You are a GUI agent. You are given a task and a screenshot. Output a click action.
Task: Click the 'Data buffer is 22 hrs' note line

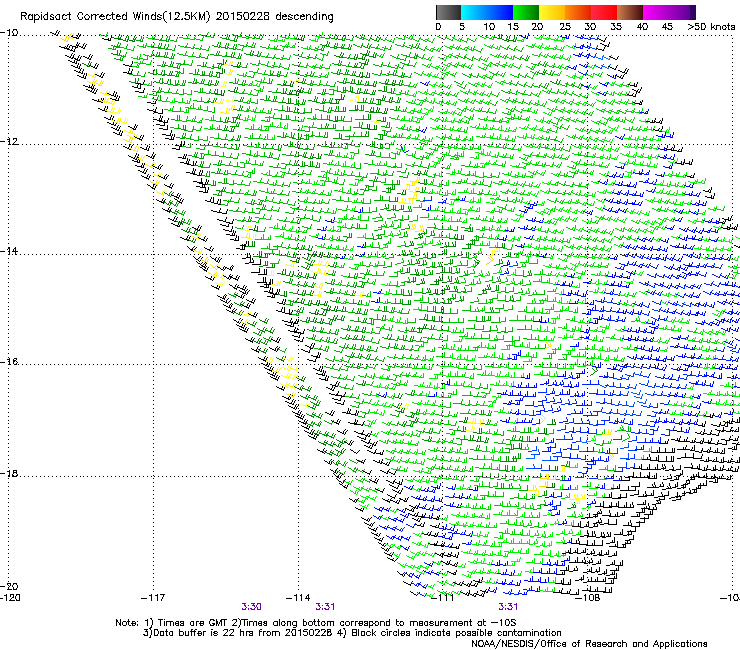(x=352, y=633)
